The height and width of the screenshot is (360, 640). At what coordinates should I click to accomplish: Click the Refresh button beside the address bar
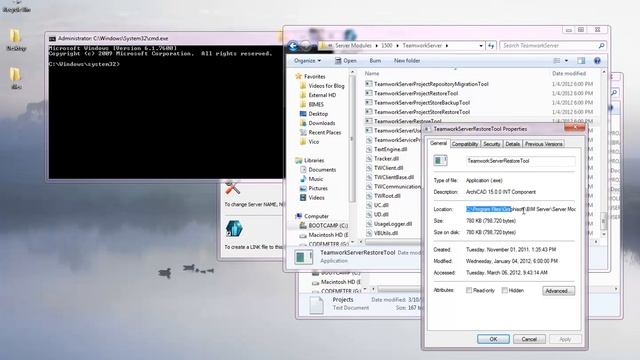pos(491,46)
